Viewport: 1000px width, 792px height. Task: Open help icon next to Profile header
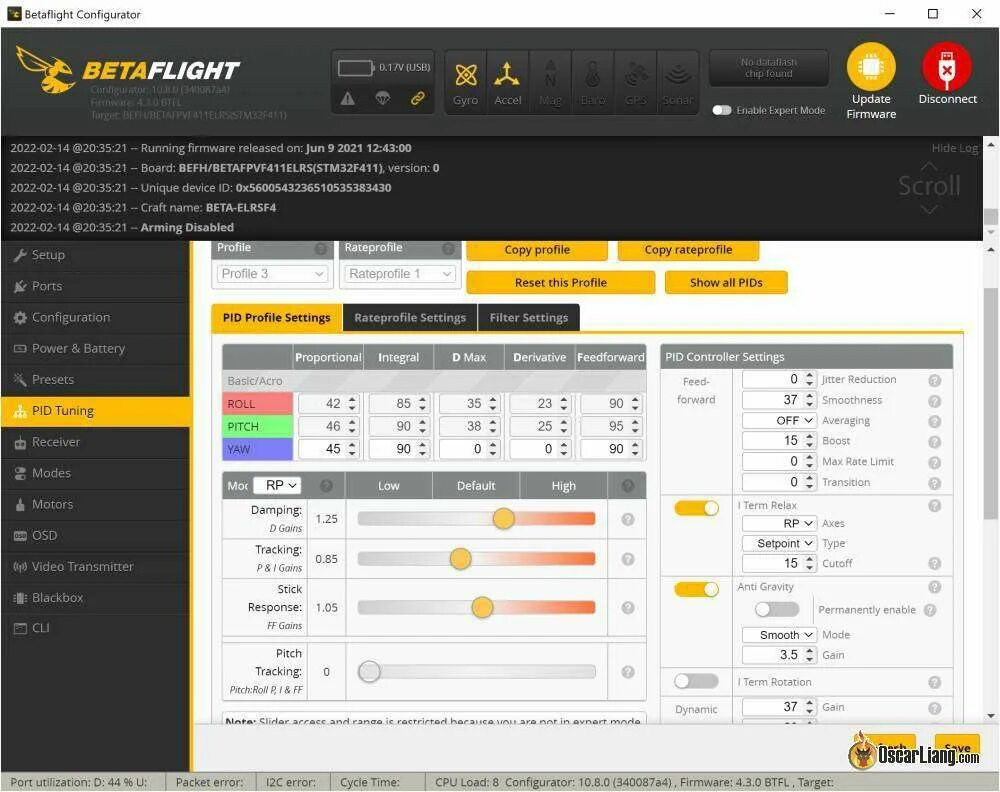(321, 249)
